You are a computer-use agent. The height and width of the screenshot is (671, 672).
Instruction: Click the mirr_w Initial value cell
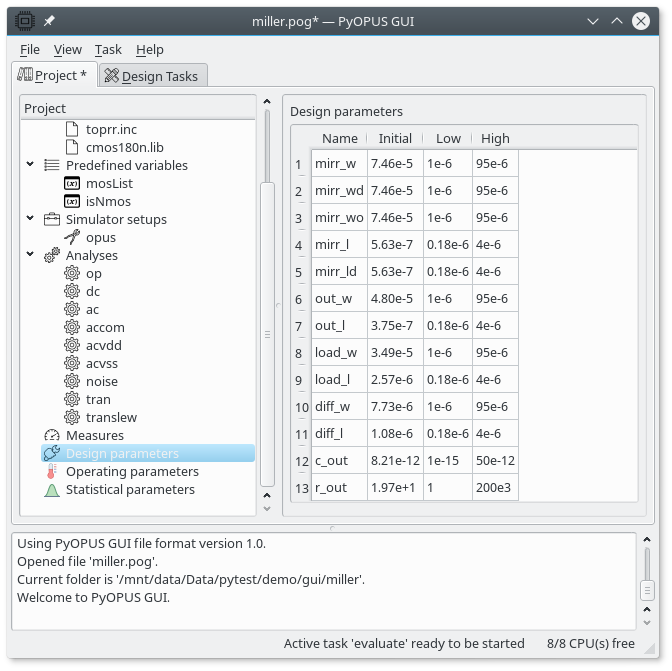tap(395, 163)
